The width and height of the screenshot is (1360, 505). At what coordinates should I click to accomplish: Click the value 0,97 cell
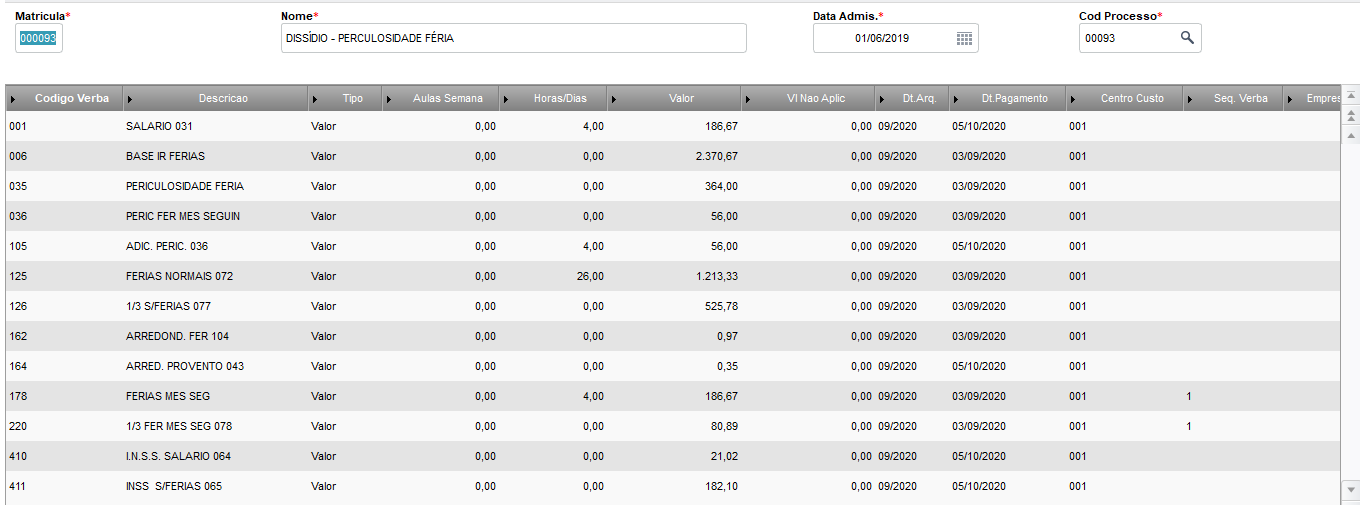tap(727, 336)
